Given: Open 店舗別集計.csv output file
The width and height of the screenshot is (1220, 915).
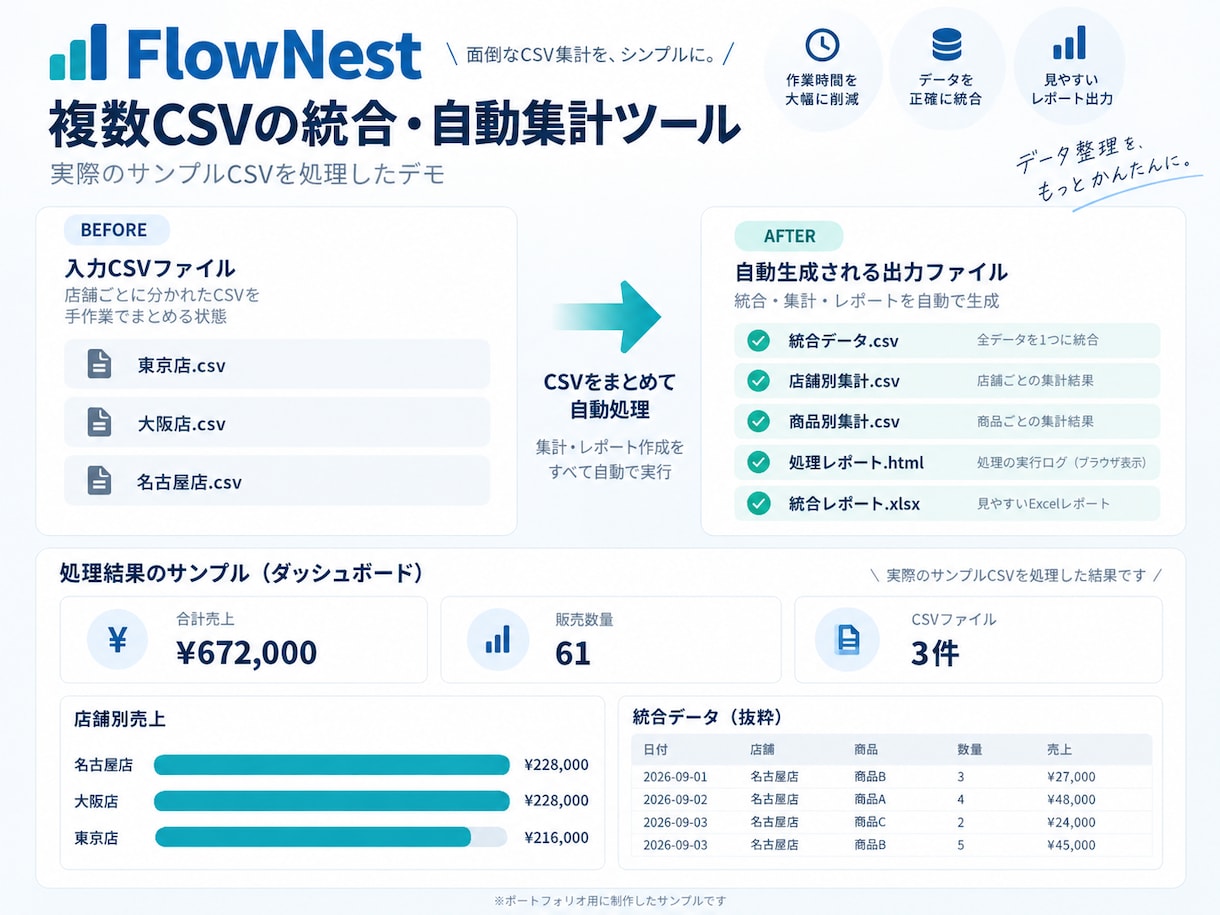Looking at the screenshot, I should (x=947, y=380).
